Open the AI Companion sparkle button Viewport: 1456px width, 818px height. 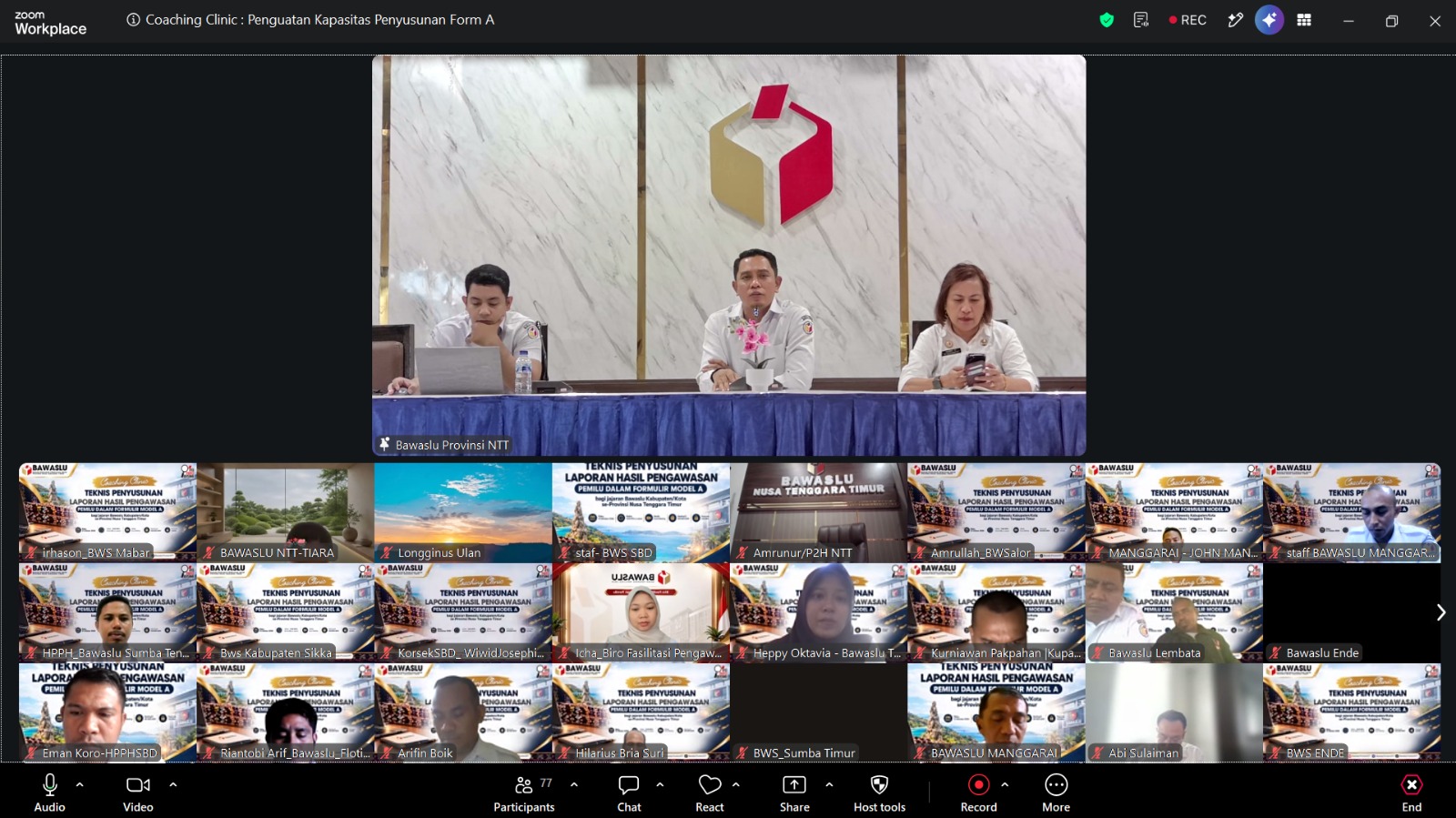[x=1269, y=20]
